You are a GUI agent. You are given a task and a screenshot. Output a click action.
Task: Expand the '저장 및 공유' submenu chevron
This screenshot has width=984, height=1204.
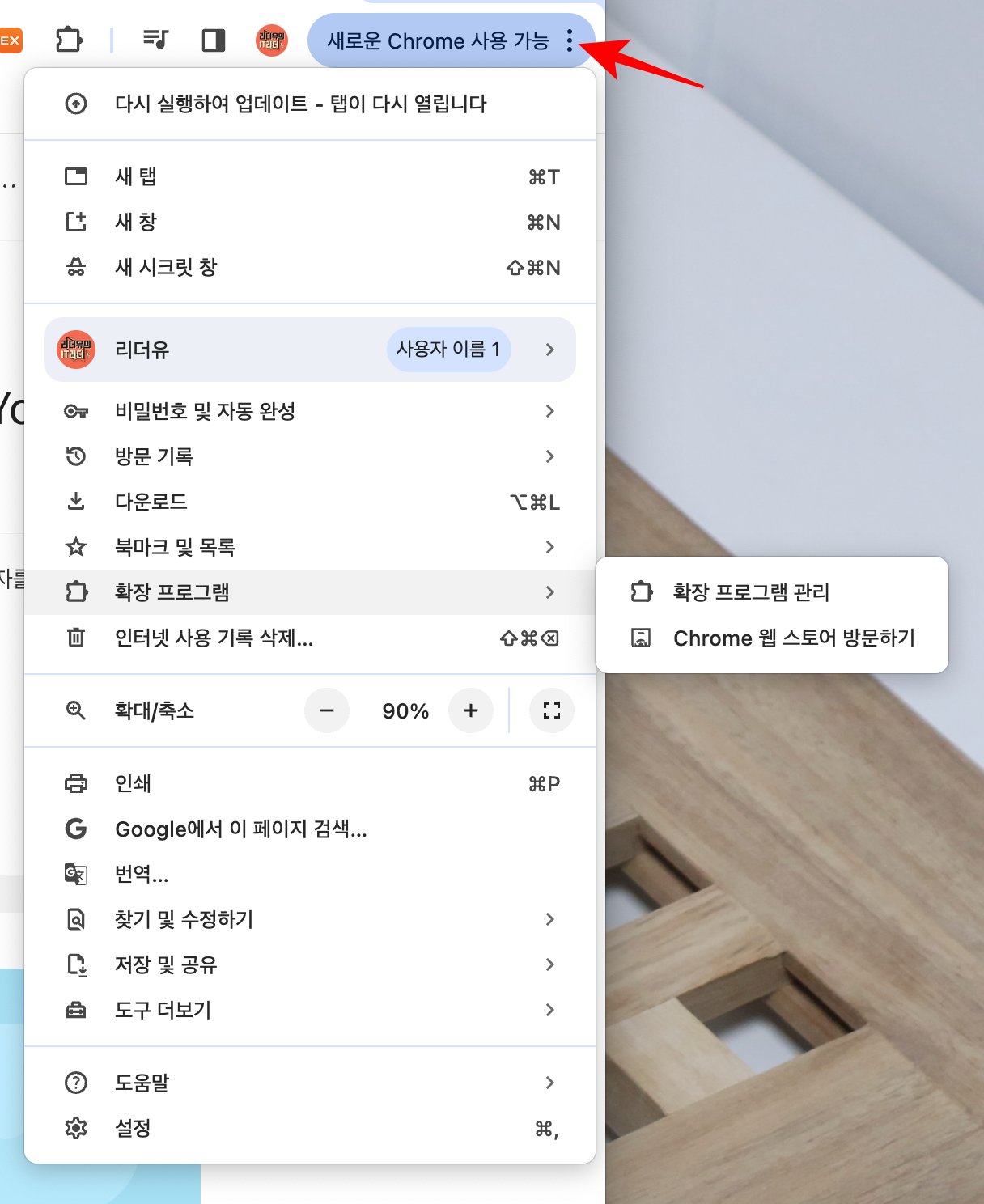coord(550,964)
